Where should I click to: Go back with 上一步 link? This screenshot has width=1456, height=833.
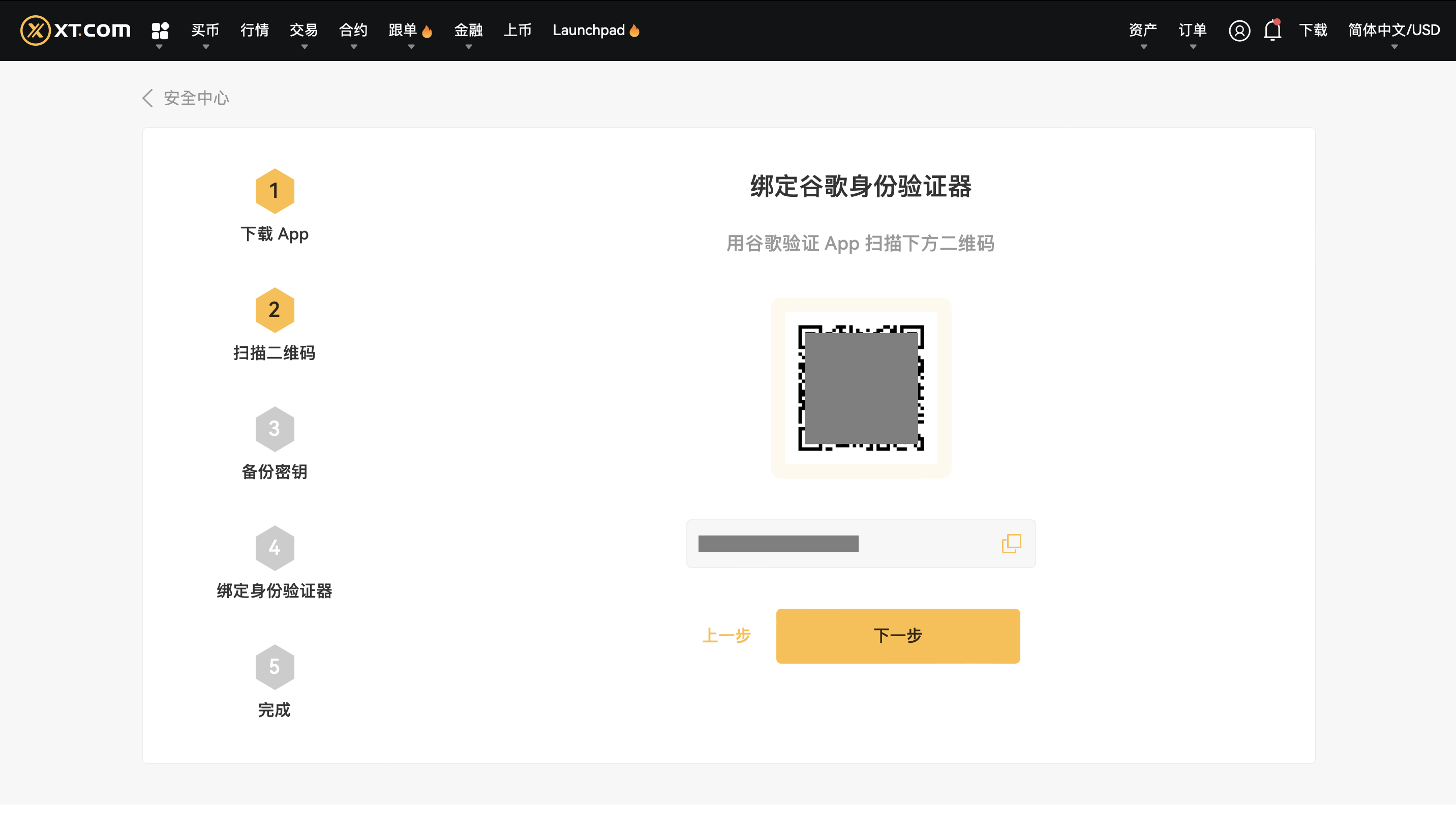(x=726, y=636)
